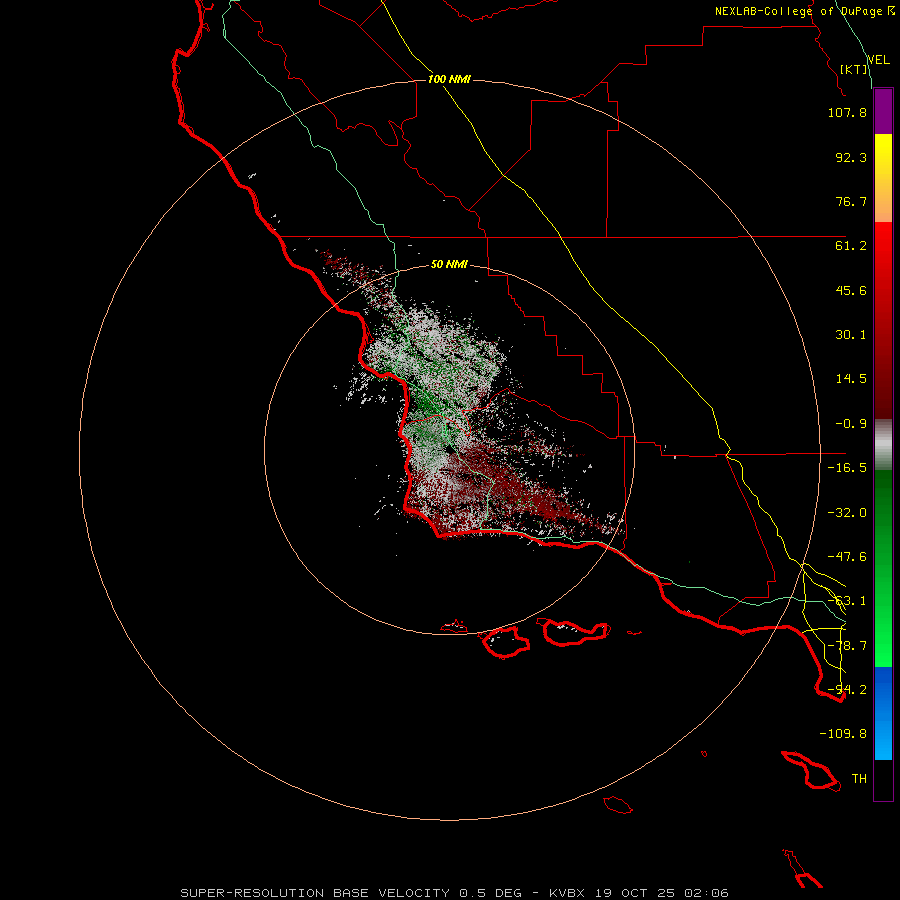Select the 92.3 velocity scale value

[851, 157]
